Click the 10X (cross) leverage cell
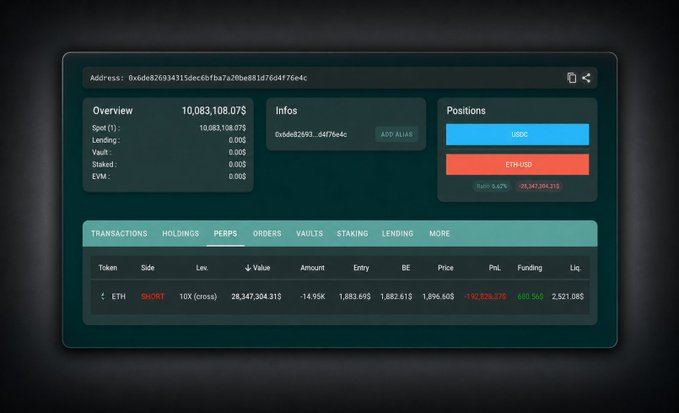 [x=198, y=297]
